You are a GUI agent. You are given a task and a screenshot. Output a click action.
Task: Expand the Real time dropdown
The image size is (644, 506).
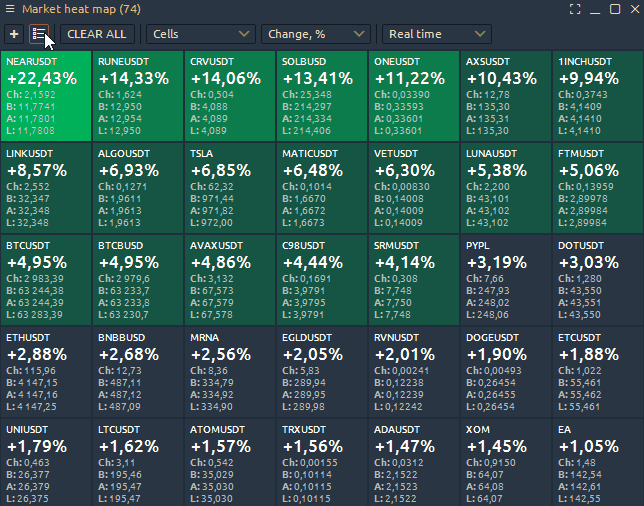pyautogui.click(x=437, y=34)
